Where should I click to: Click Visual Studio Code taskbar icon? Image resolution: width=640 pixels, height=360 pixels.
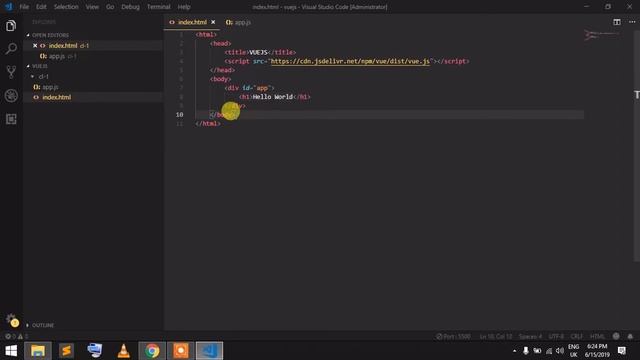click(209, 351)
